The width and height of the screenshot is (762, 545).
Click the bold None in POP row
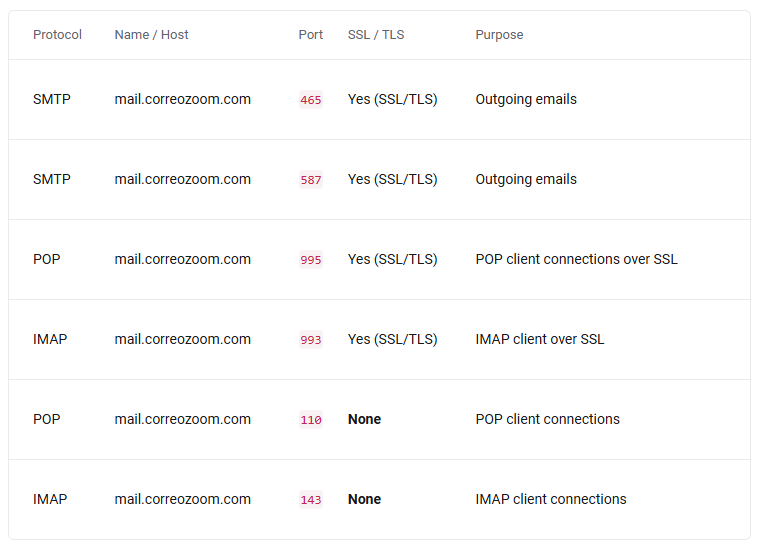click(x=364, y=419)
